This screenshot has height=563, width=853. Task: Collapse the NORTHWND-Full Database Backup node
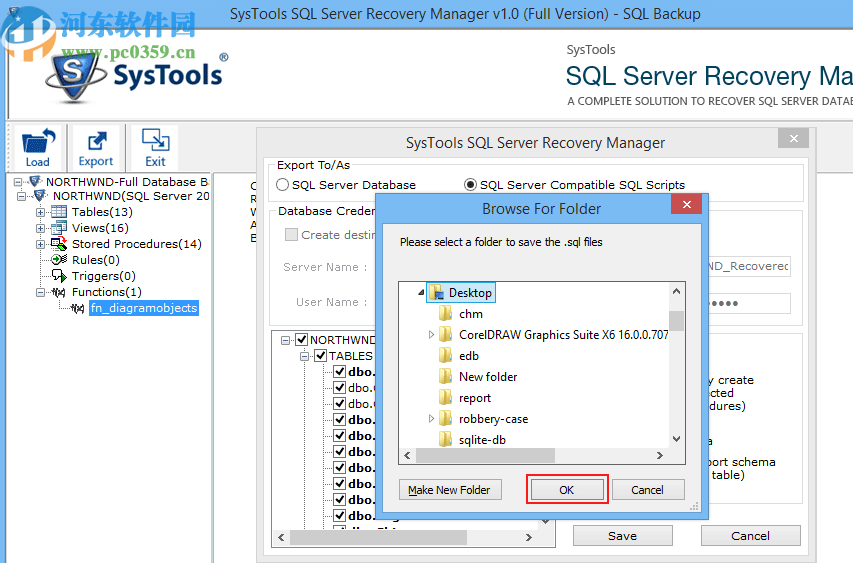click(18, 182)
